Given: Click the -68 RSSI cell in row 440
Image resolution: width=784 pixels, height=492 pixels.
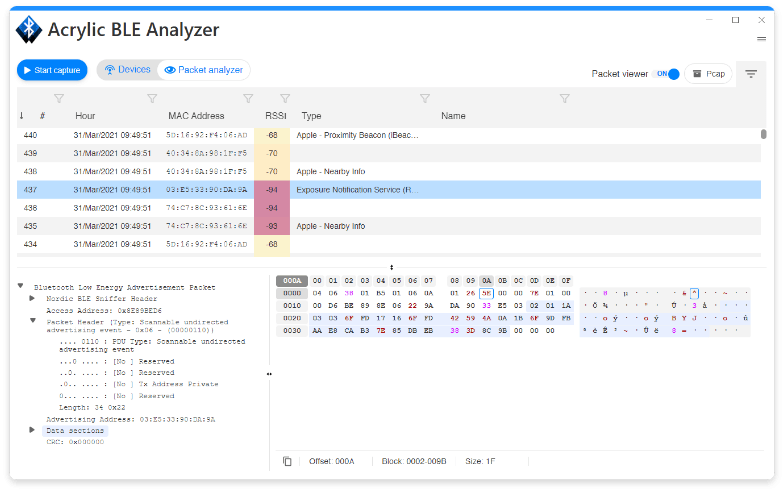Looking at the screenshot, I should click(272, 135).
